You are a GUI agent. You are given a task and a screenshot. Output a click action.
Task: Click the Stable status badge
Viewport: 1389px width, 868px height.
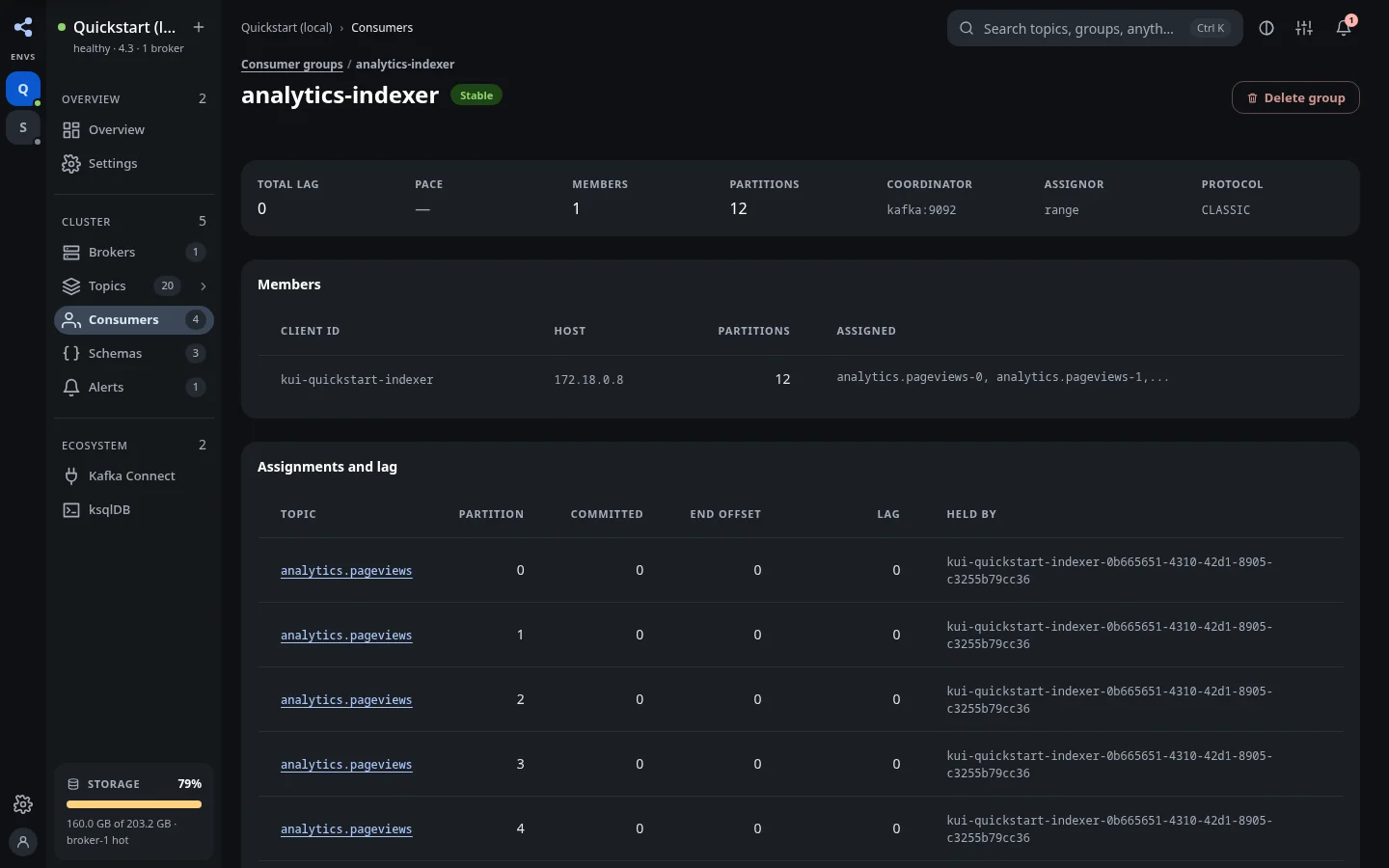(x=477, y=95)
